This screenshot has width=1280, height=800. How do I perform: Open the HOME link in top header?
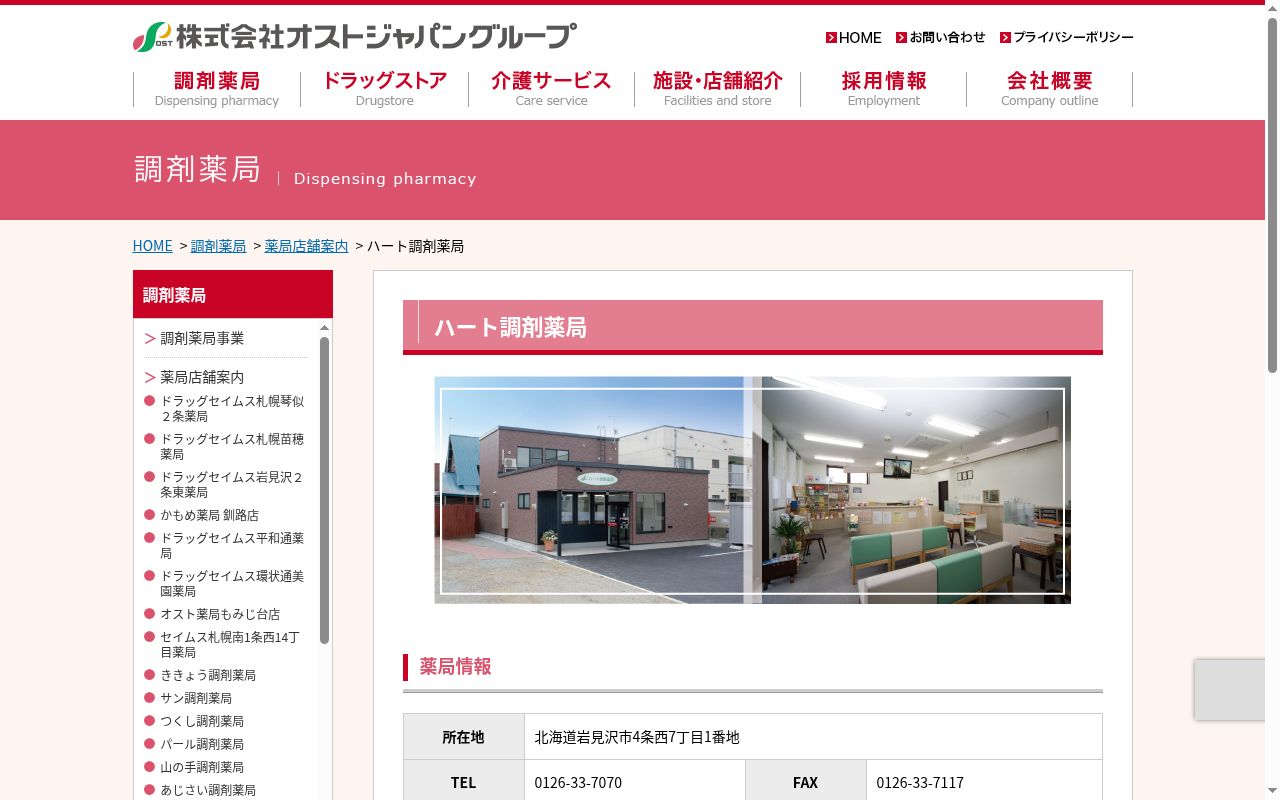[x=853, y=37]
